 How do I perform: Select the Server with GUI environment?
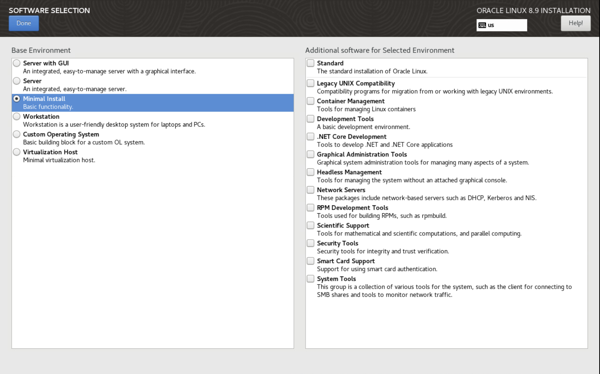click(x=16, y=63)
